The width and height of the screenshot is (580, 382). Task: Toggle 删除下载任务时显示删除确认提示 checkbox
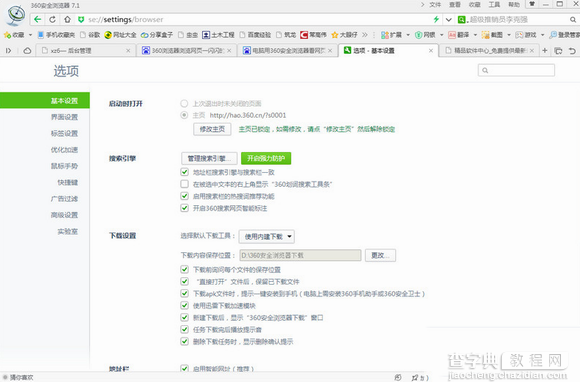(x=184, y=341)
